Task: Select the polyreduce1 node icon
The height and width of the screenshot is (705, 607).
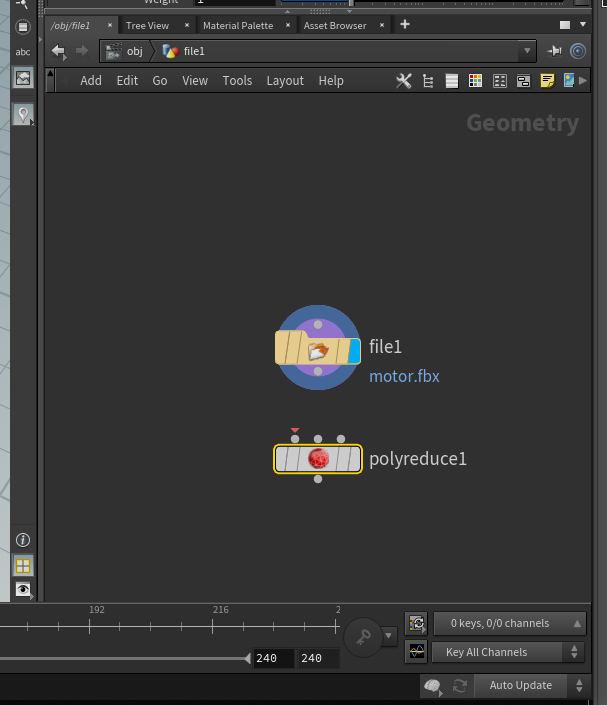Action: point(318,459)
